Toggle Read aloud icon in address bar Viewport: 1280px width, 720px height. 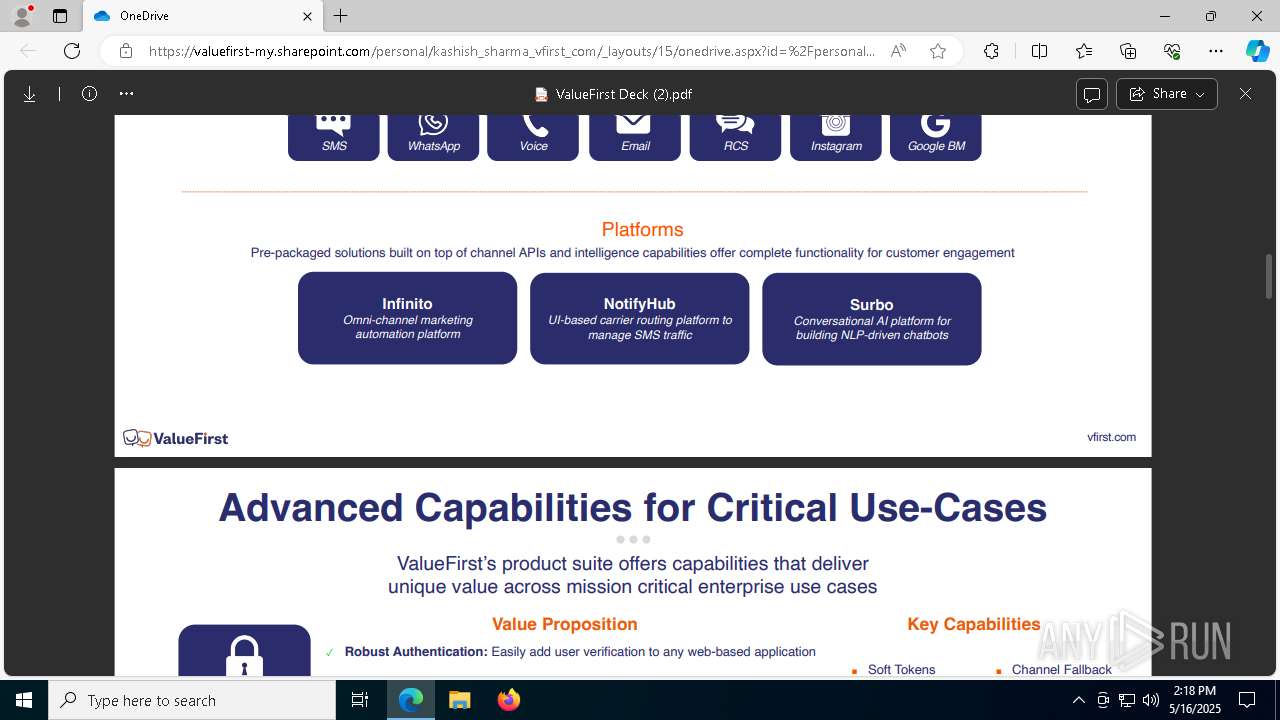pyautogui.click(x=898, y=51)
